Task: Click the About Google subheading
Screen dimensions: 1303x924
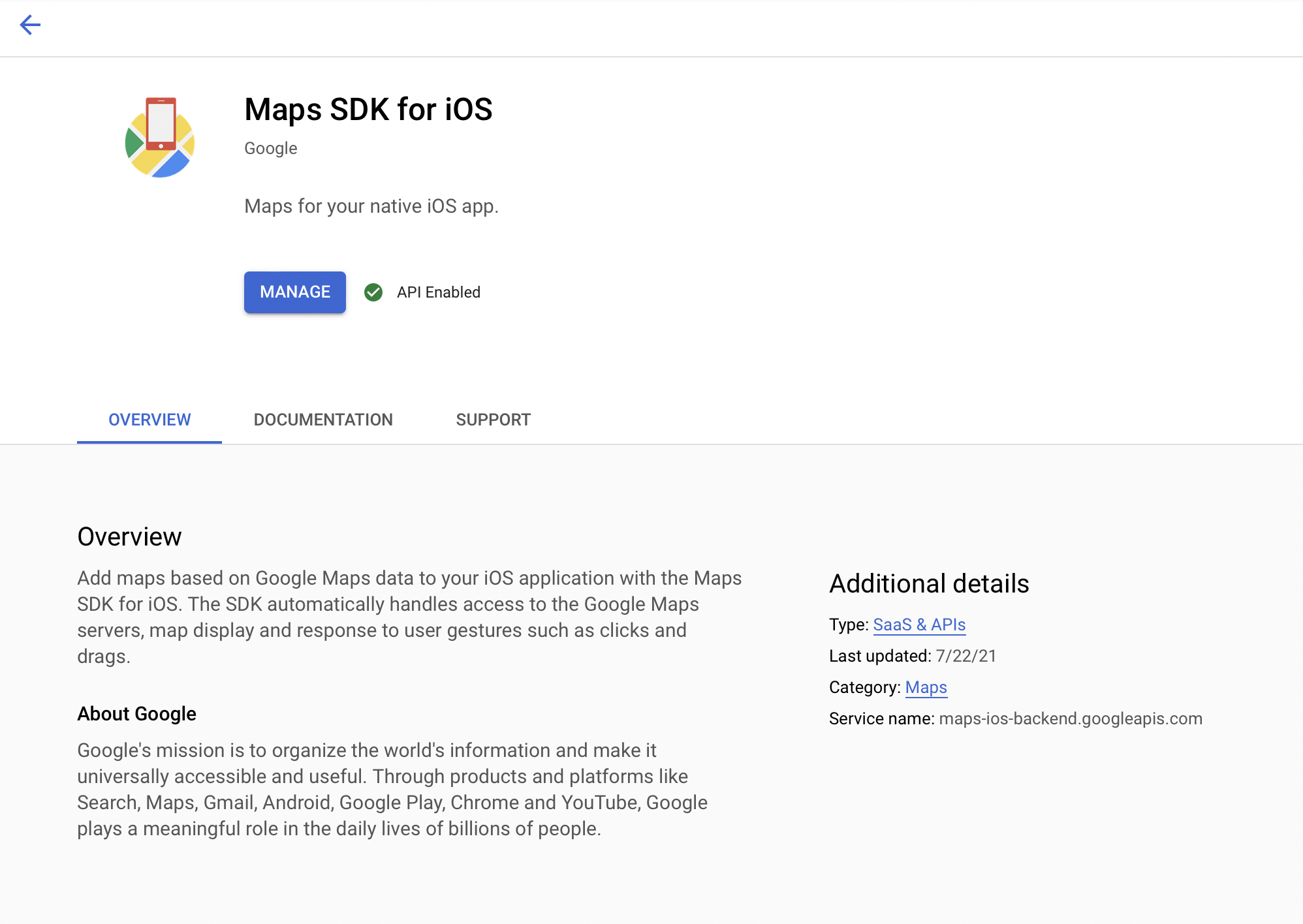Action: (136, 714)
